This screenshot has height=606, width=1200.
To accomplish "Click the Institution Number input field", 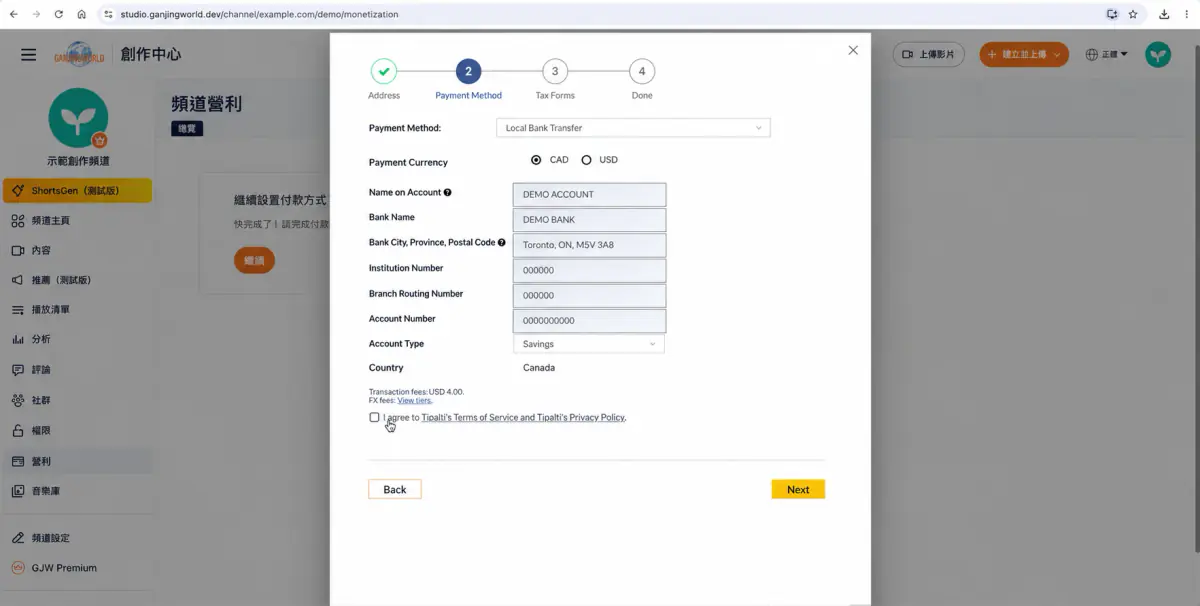I will pos(589,270).
